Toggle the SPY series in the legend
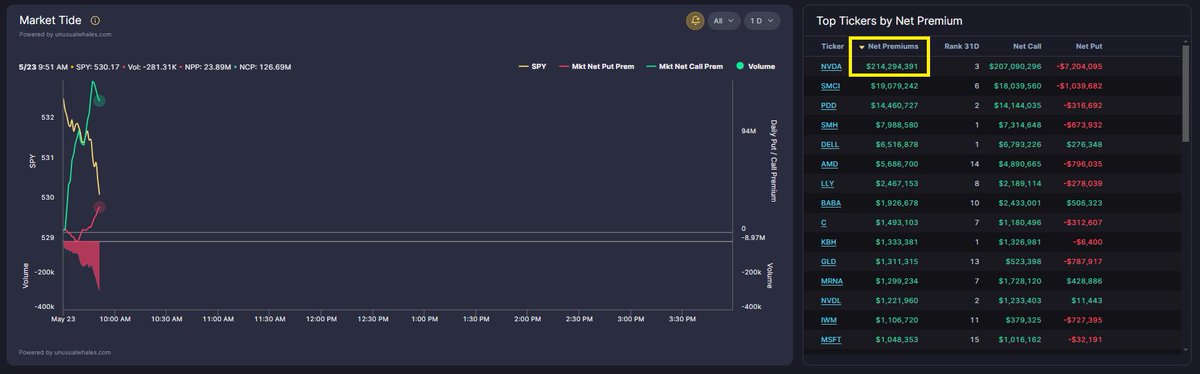The image size is (1200, 374). (x=532, y=66)
